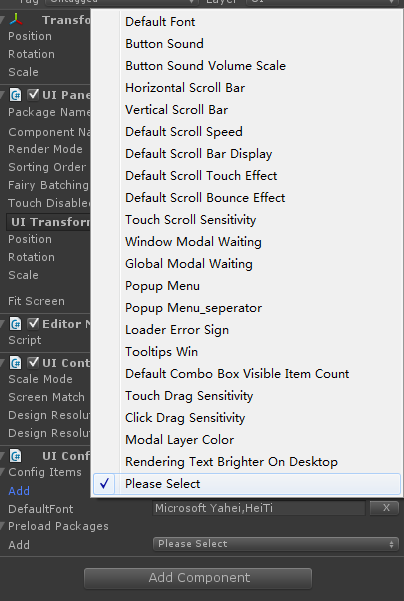Toggle the UI Panel enabled checkbox
The height and width of the screenshot is (601, 404).
[33, 94]
